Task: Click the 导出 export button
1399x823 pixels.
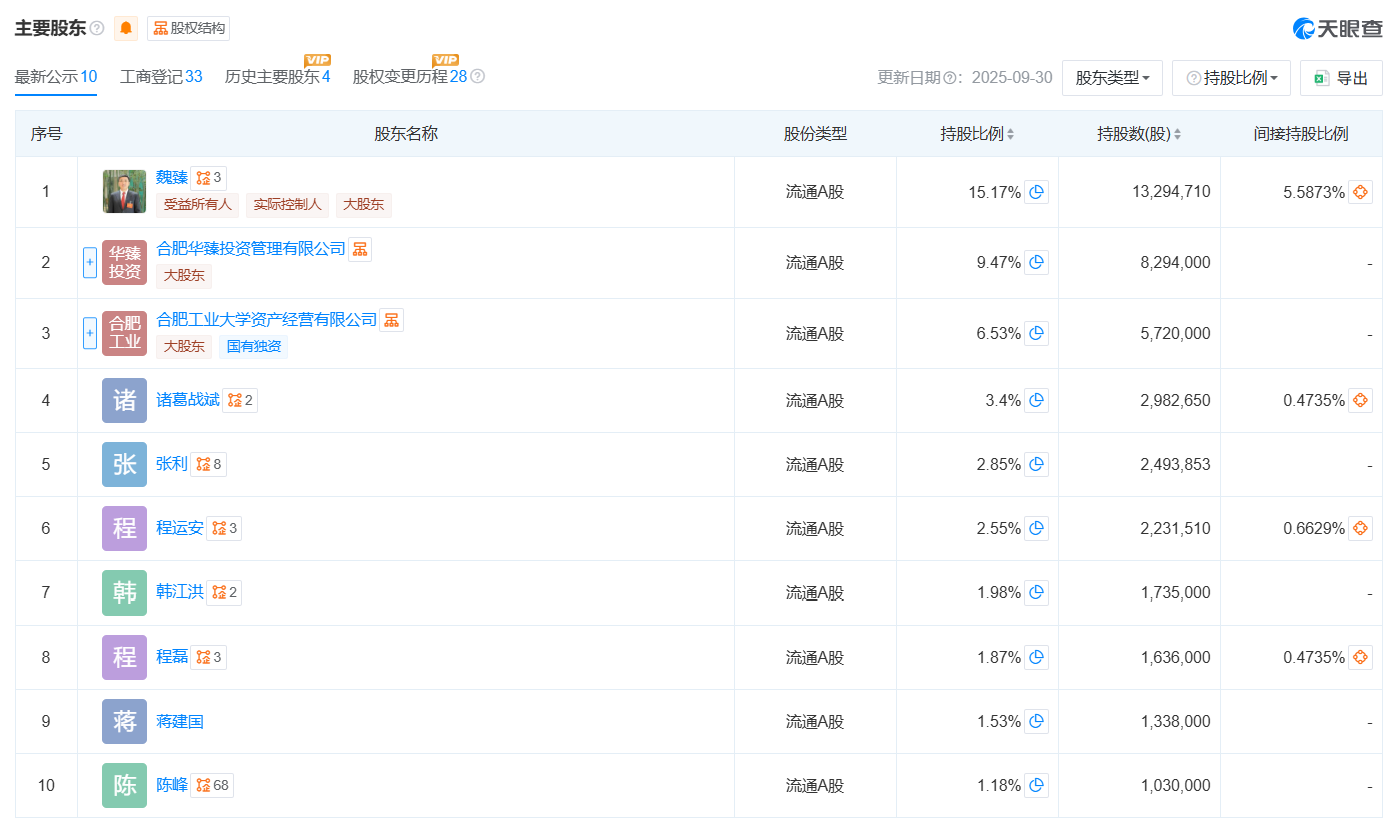Action: 1341,78
